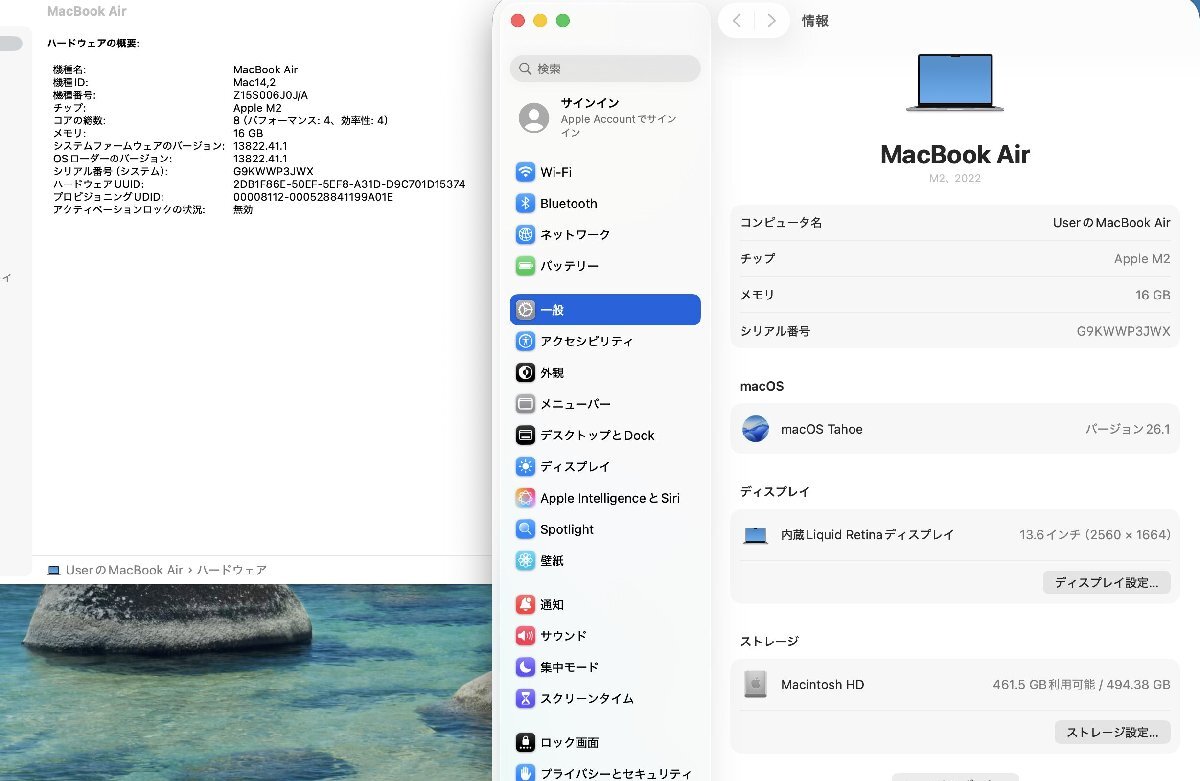Viewport: 1200px width, 781px height.
Task: Select Spotlight magnifier icon in sidebar
Action: click(x=525, y=529)
